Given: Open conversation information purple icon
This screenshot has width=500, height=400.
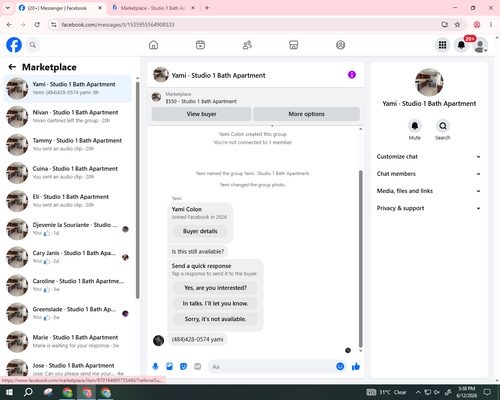Looking at the screenshot, I should 352,75.
